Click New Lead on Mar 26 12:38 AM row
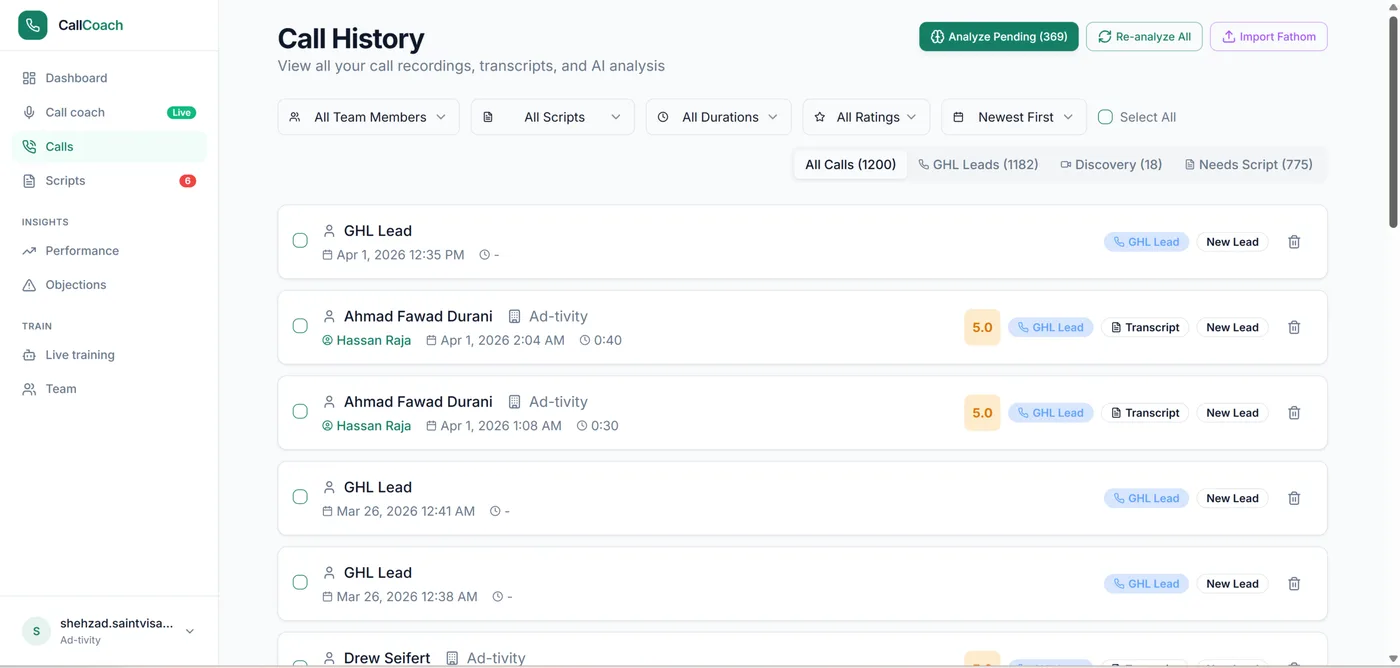The width and height of the screenshot is (1400, 668). (x=1232, y=584)
